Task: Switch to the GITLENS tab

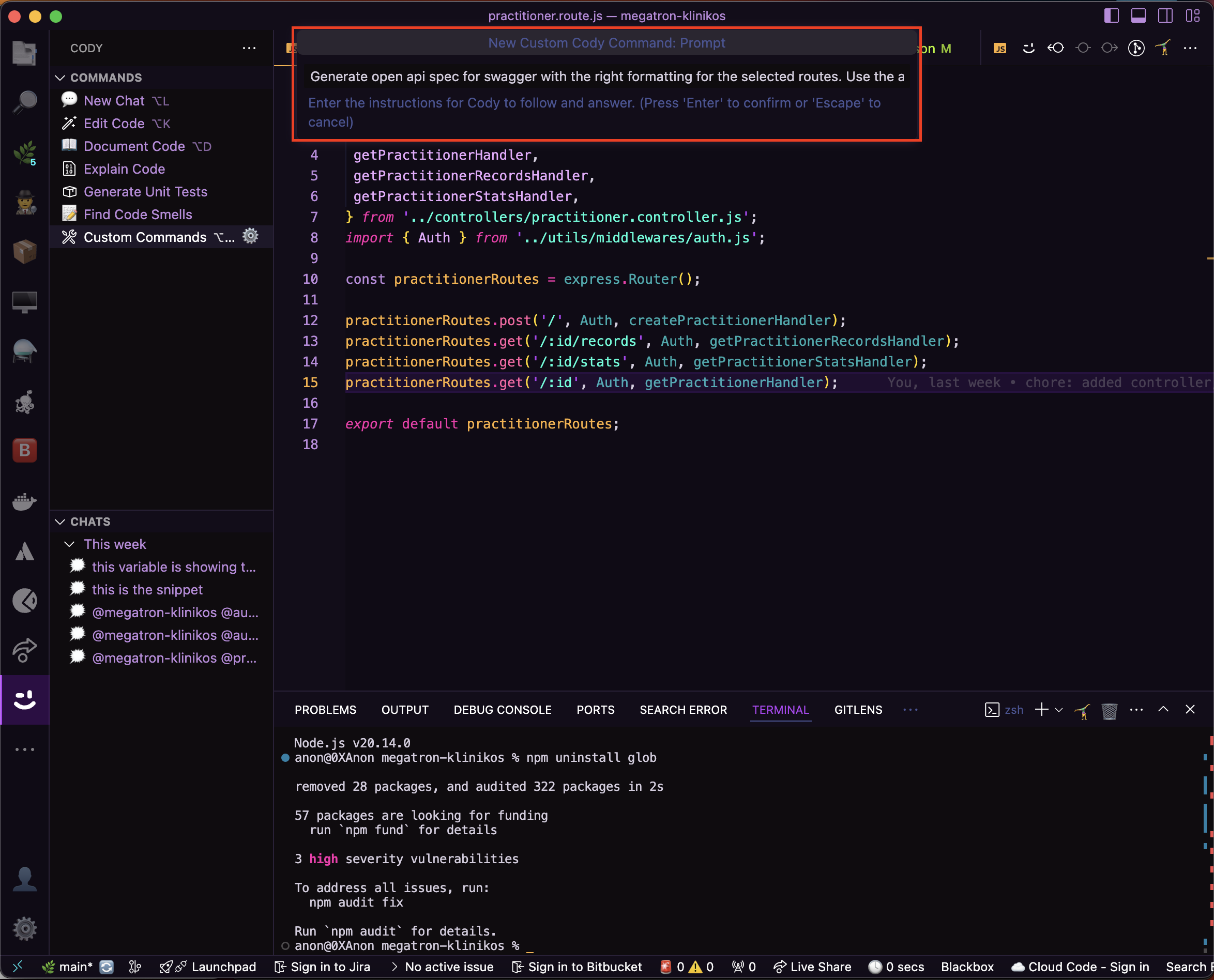Action: point(858,710)
